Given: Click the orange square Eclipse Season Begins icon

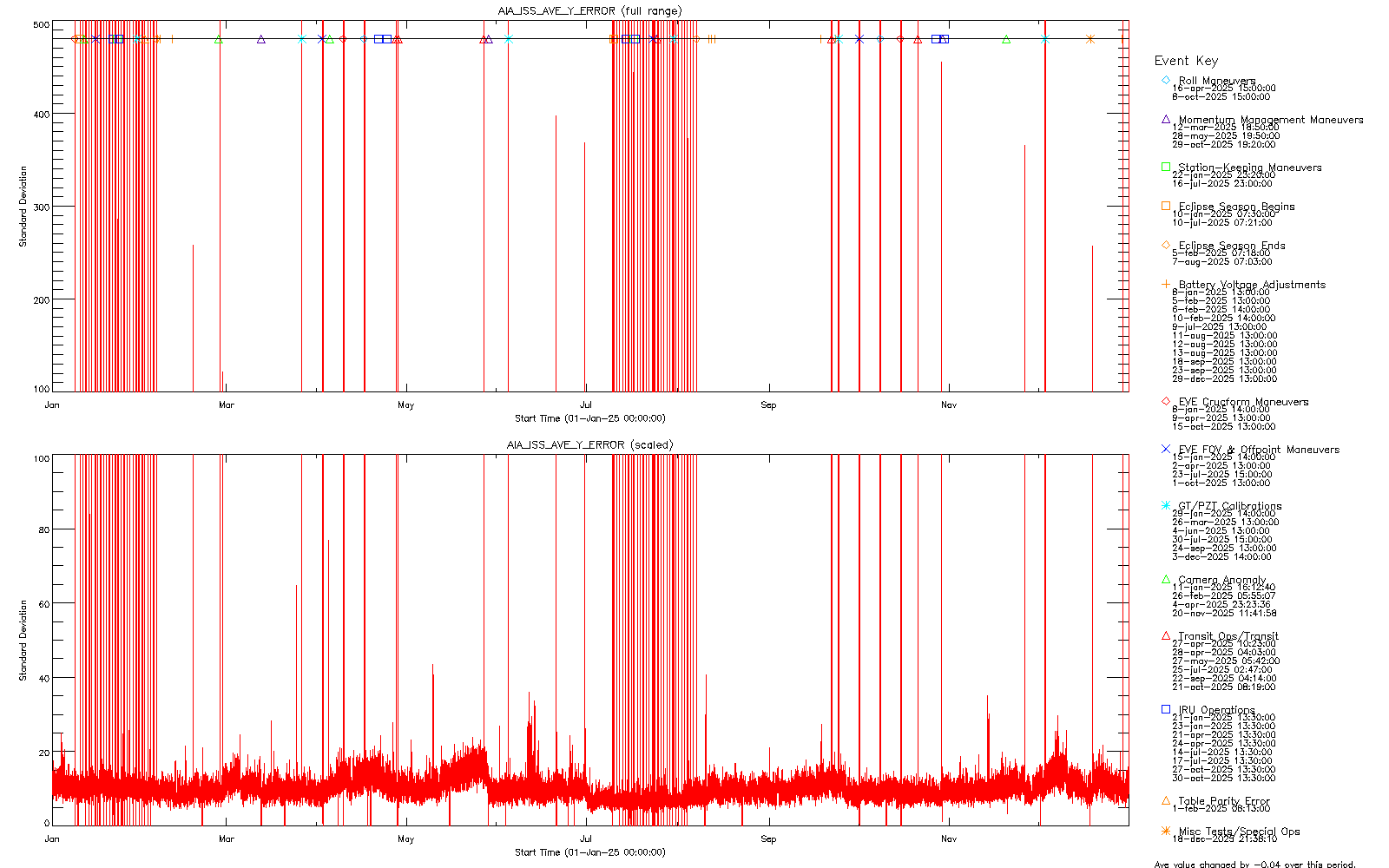Looking at the screenshot, I should point(1166,206).
